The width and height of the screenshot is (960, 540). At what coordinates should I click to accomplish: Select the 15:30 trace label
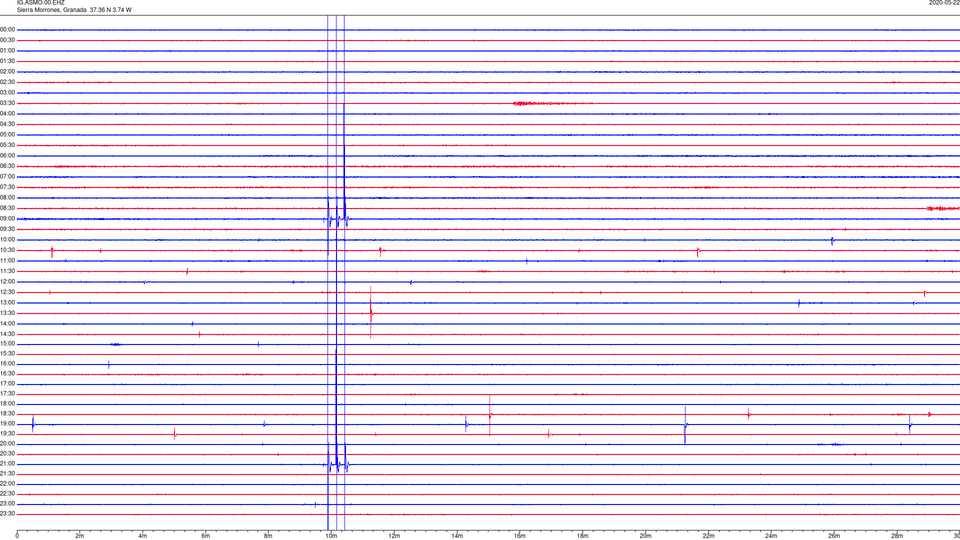(7, 353)
